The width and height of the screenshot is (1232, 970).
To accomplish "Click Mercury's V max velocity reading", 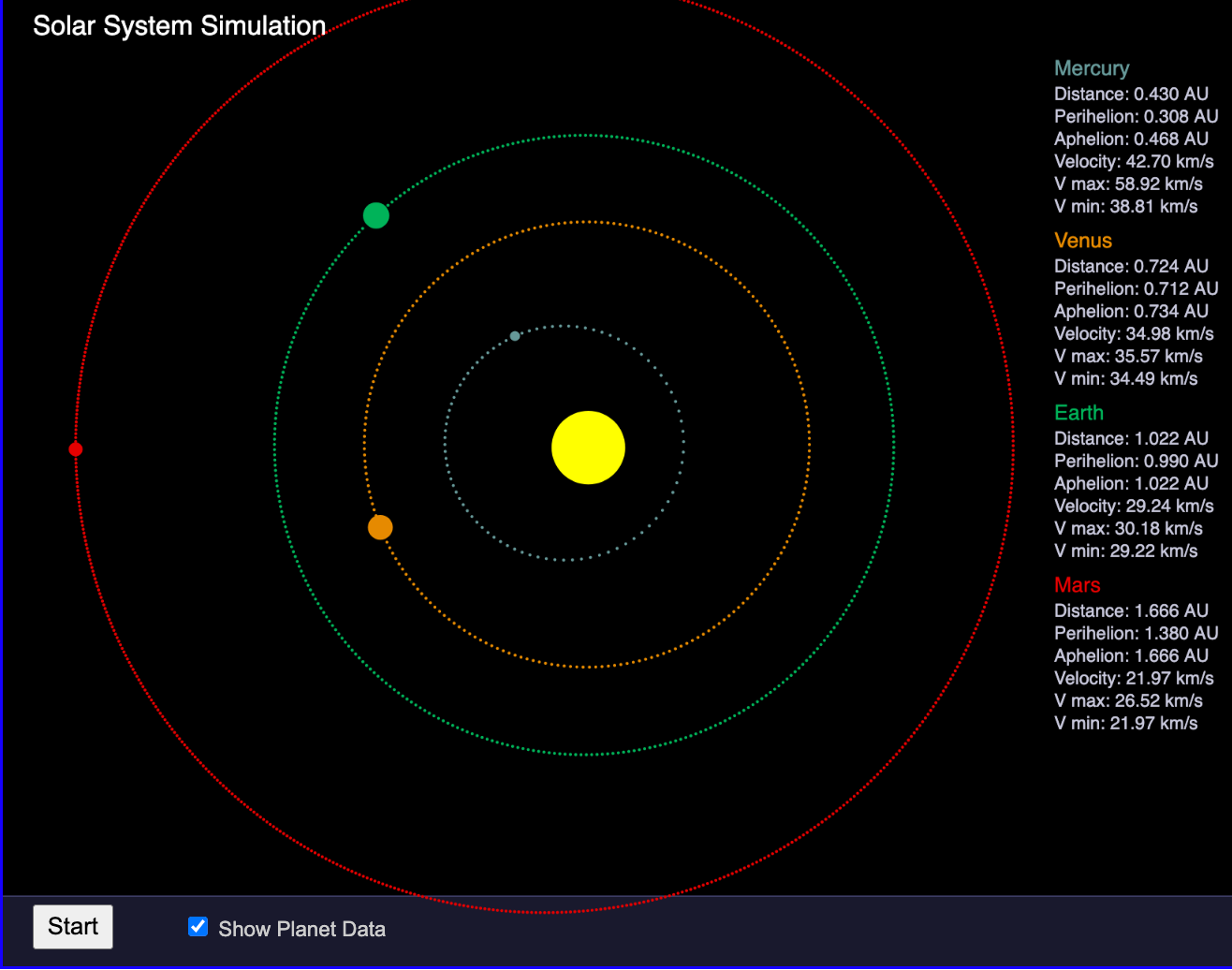I will pos(1129,184).
